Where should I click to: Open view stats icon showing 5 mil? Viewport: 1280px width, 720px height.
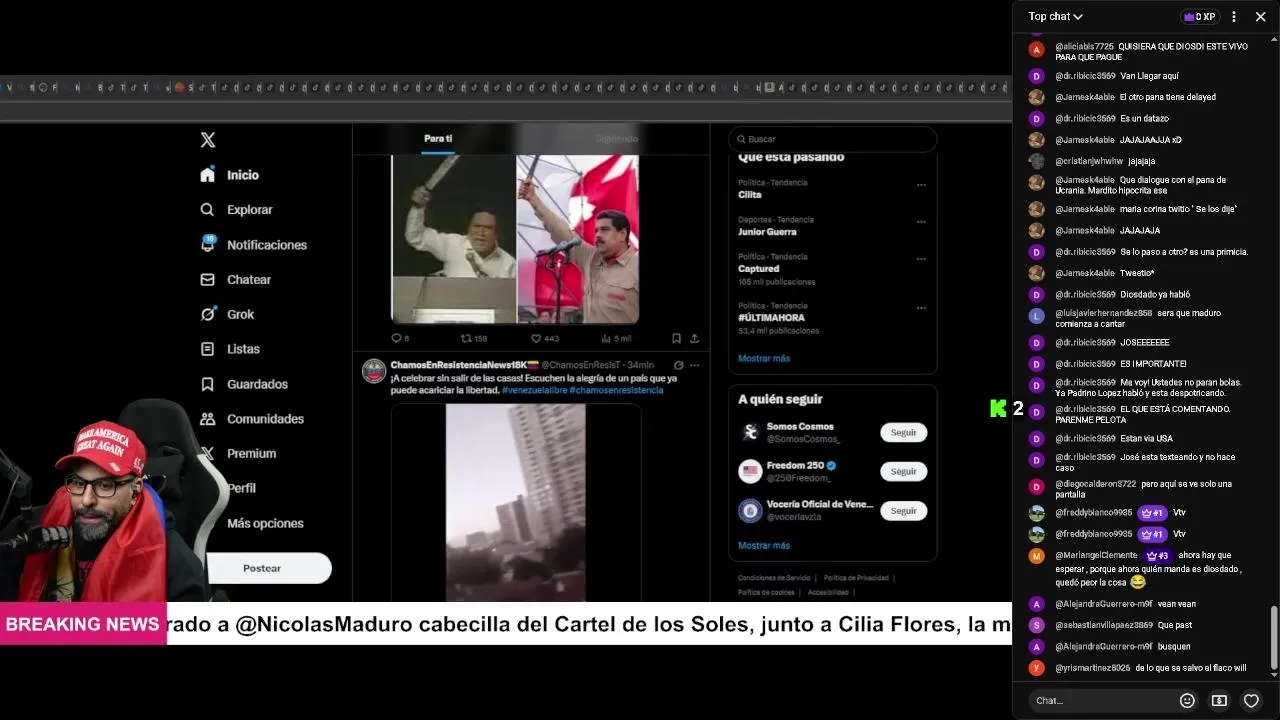(x=606, y=338)
